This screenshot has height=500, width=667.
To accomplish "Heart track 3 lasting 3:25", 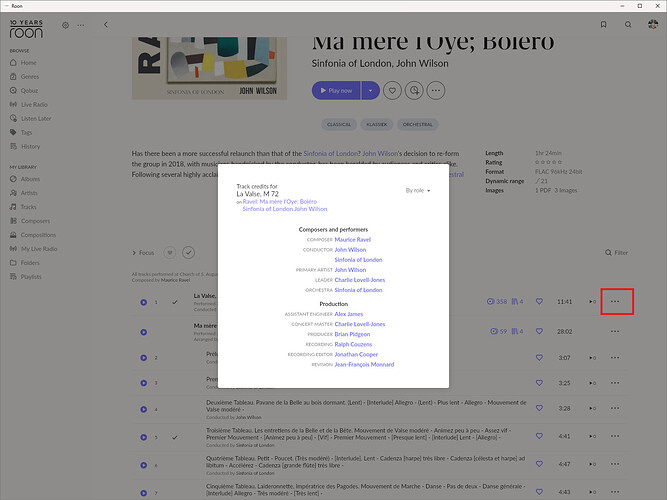I will pyautogui.click(x=539, y=383).
